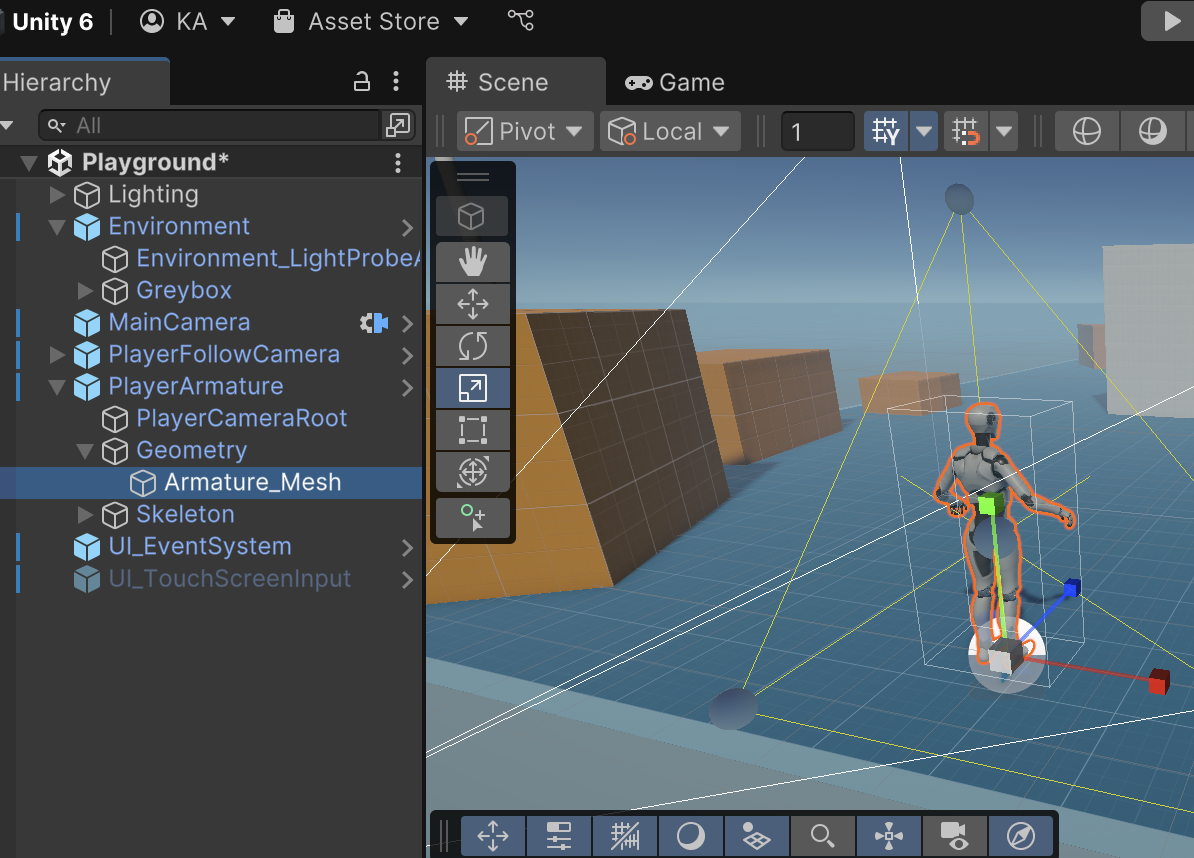Collapse the PlayerArmature tree item
The image size is (1194, 858).
pyautogui.click(x=57, y=387)
